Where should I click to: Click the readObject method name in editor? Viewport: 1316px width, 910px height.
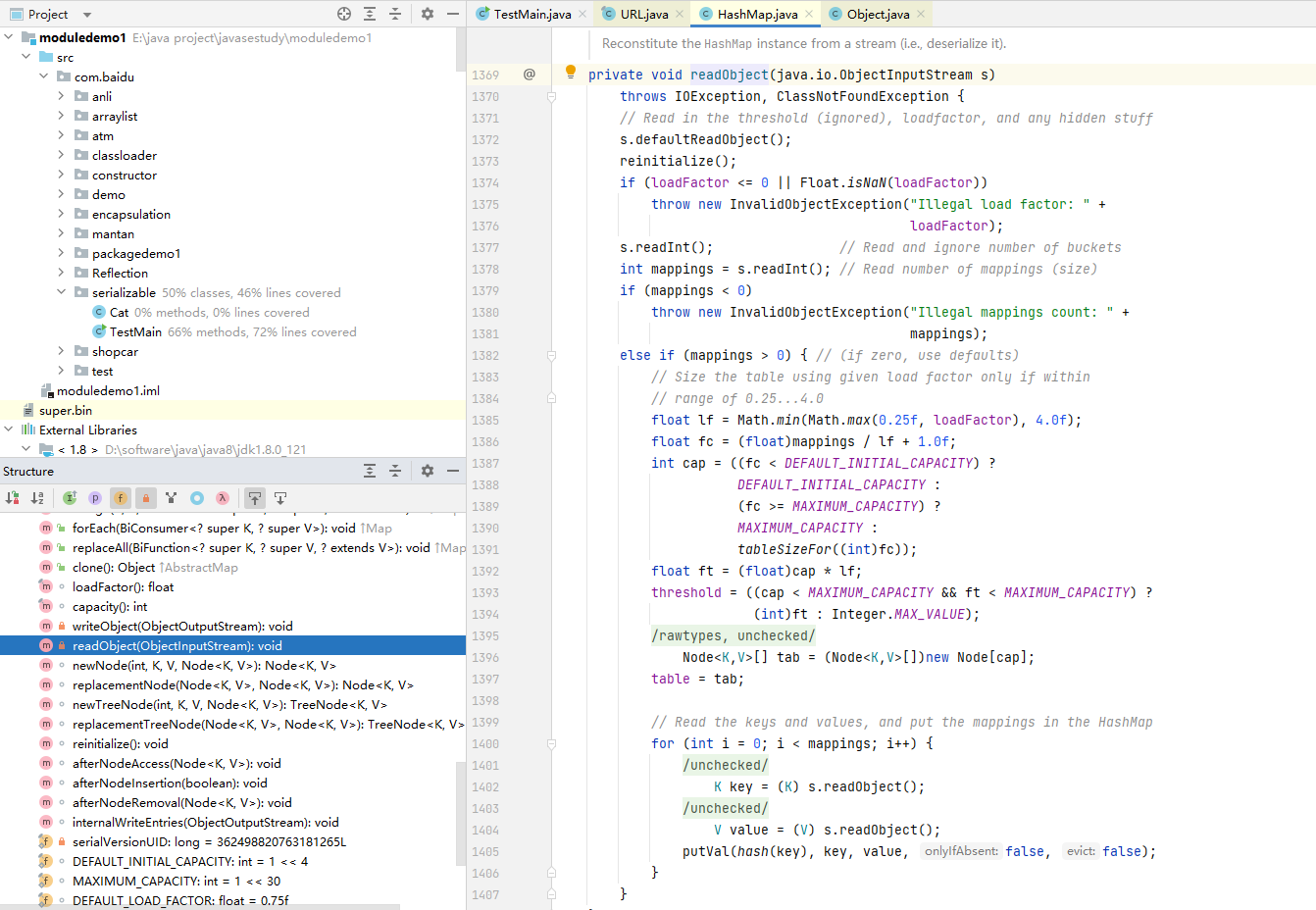coord(730,75)
